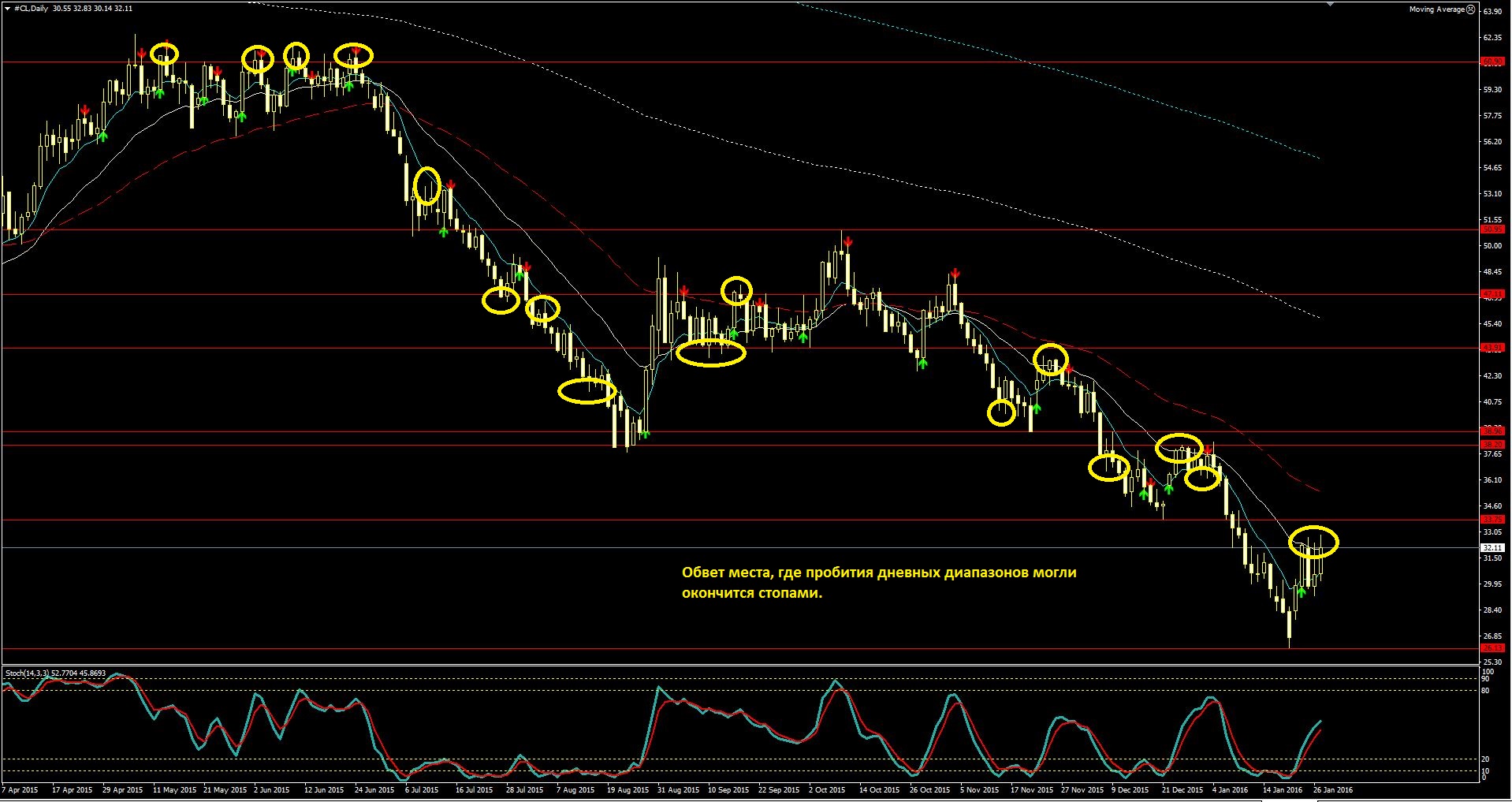
Task: Click the 26 Jan 2016 date label
Action: (x=1333, y=789)
